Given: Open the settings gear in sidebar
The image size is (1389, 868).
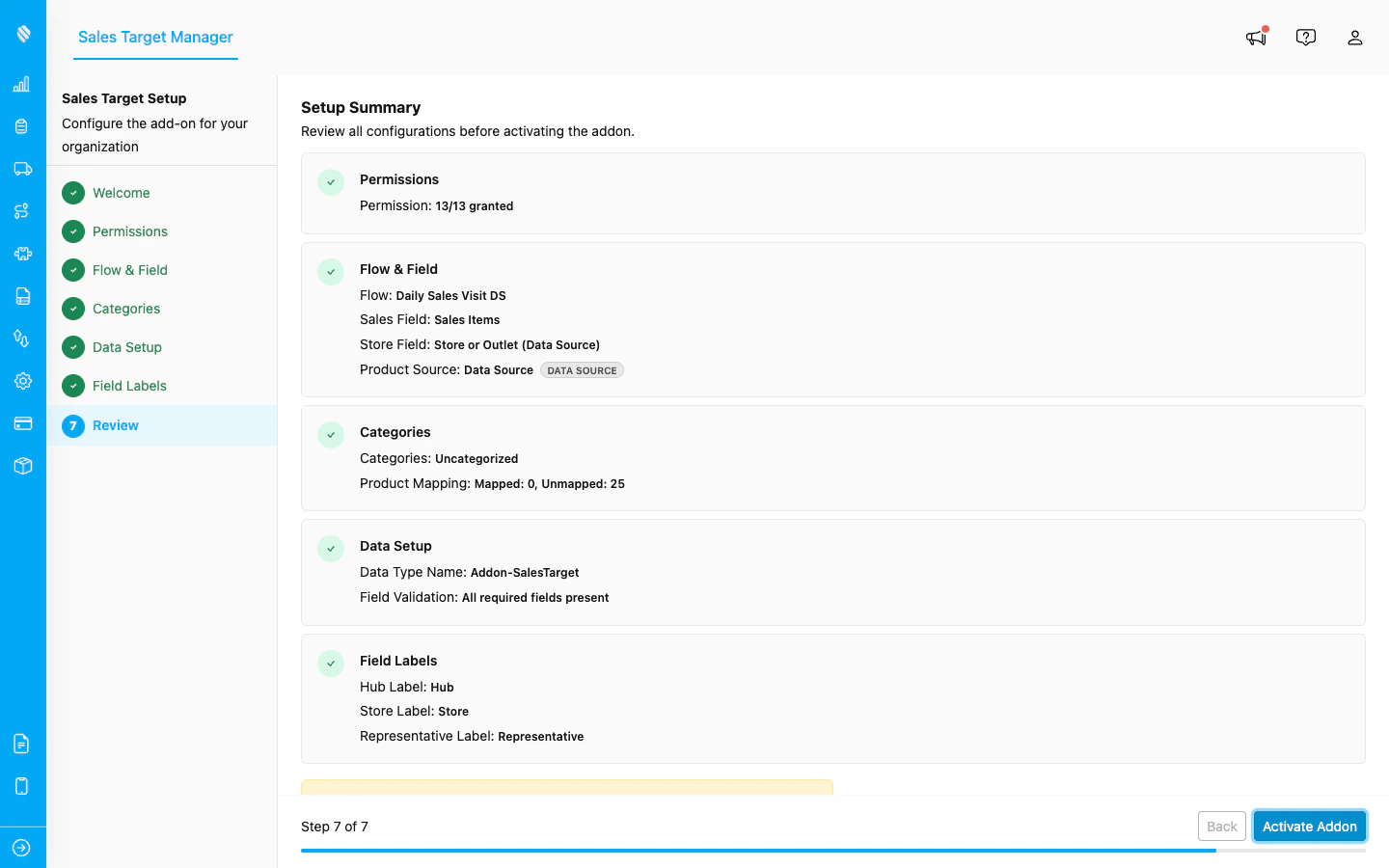Looking at the screenshot, I should (x=22, y=381).
